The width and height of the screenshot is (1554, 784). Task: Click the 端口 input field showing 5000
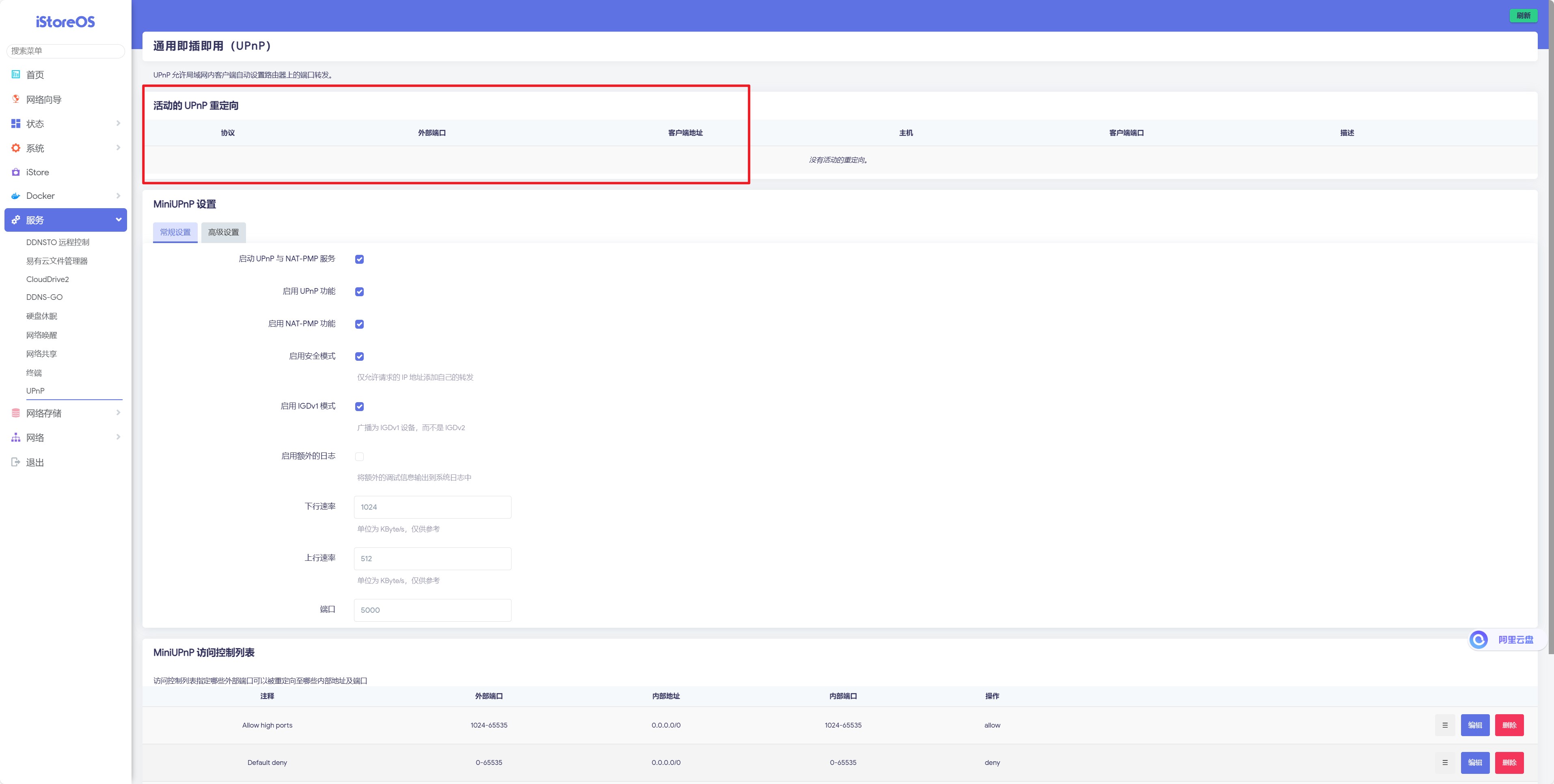tap(432, 610)
